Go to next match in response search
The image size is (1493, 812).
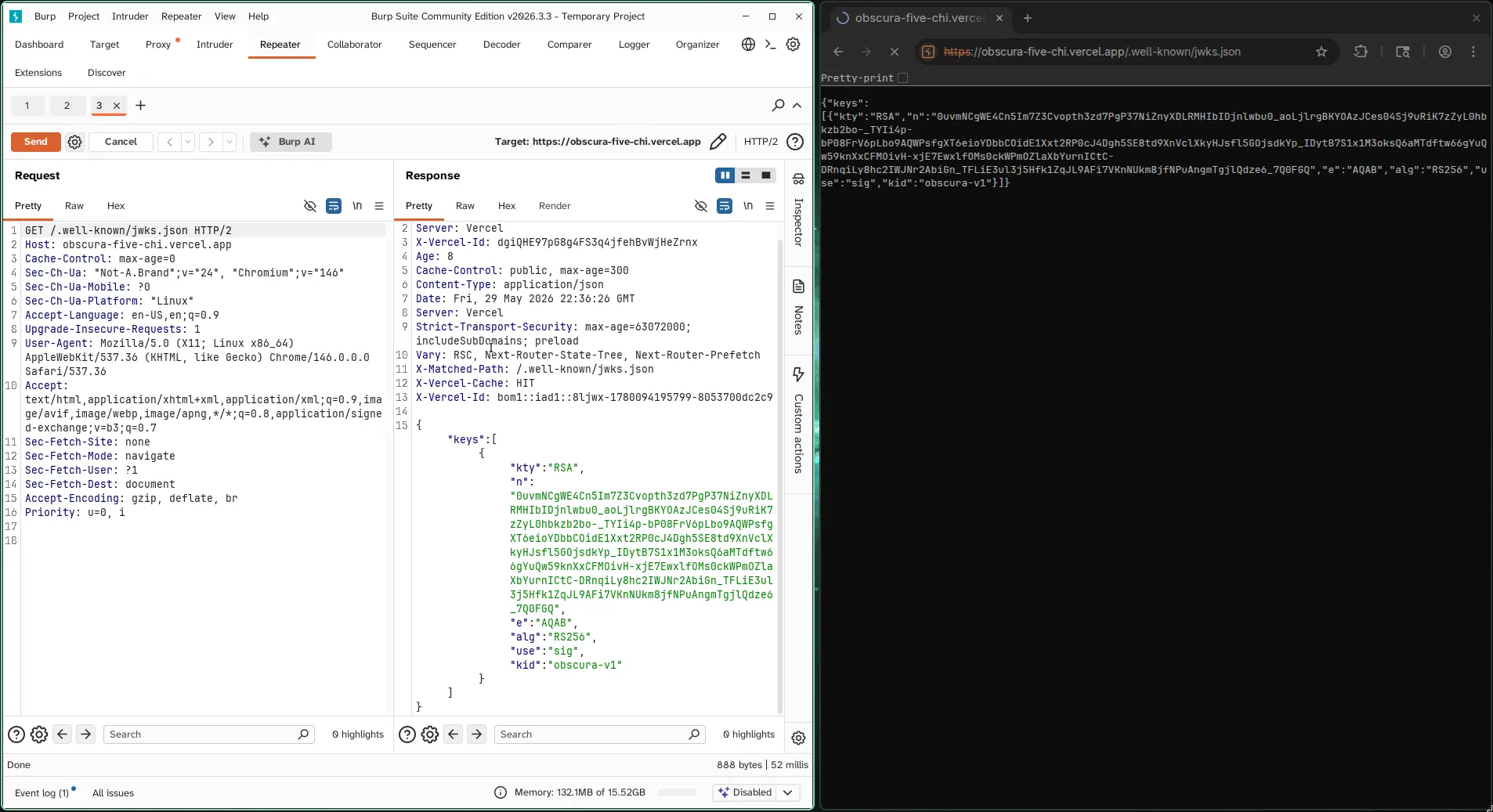click(x=477, y=734)
